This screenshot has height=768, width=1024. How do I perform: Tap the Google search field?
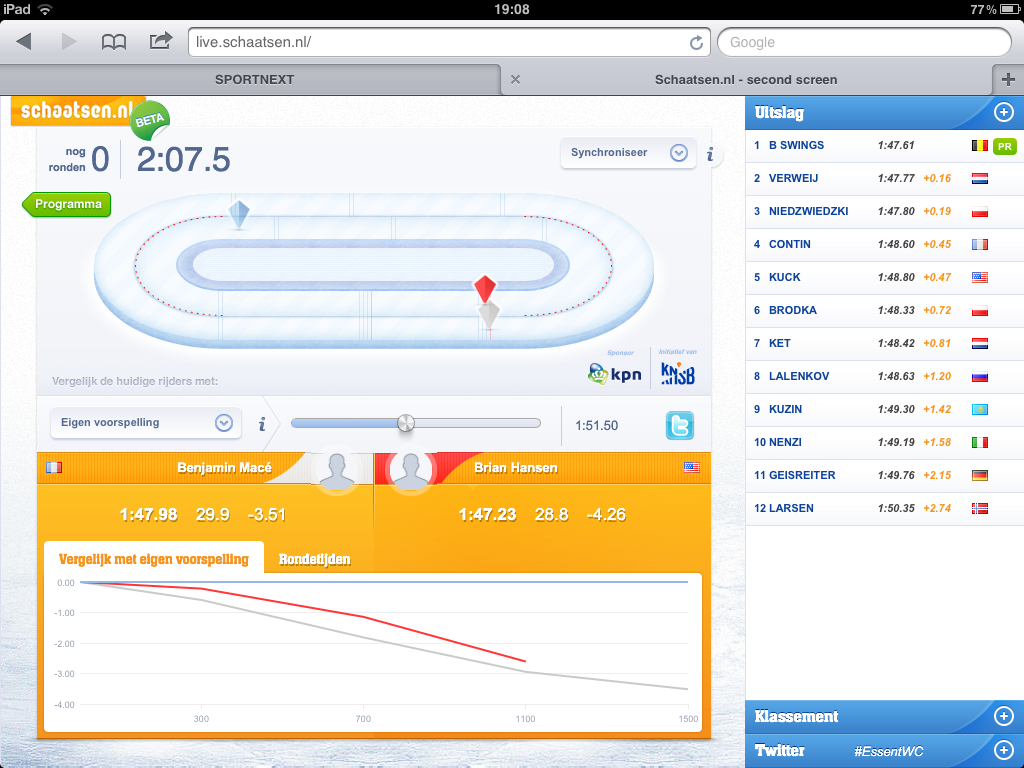click(864, 42)
